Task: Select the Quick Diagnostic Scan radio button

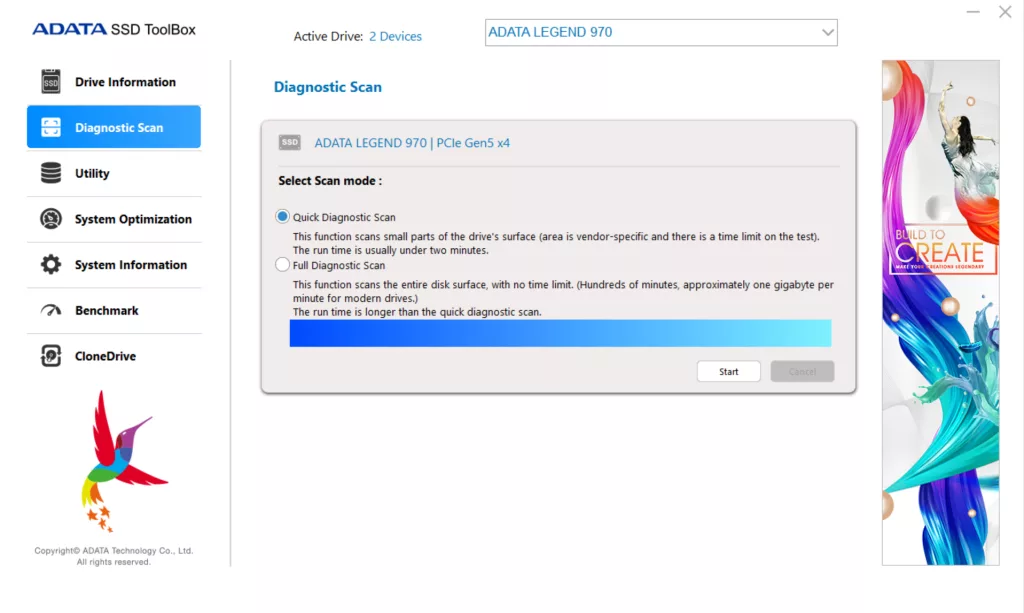Action: tap(282, 217)
